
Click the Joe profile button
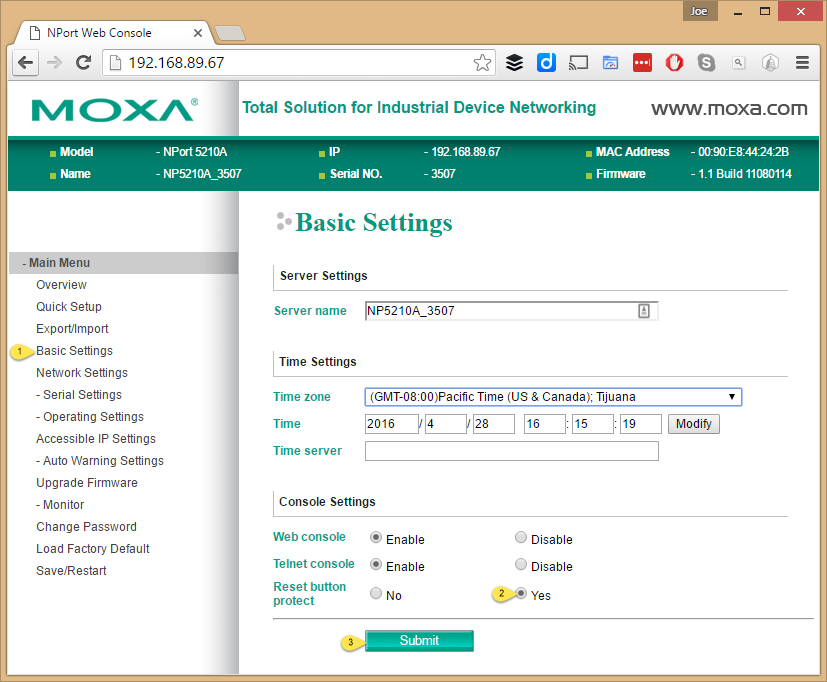699,11
